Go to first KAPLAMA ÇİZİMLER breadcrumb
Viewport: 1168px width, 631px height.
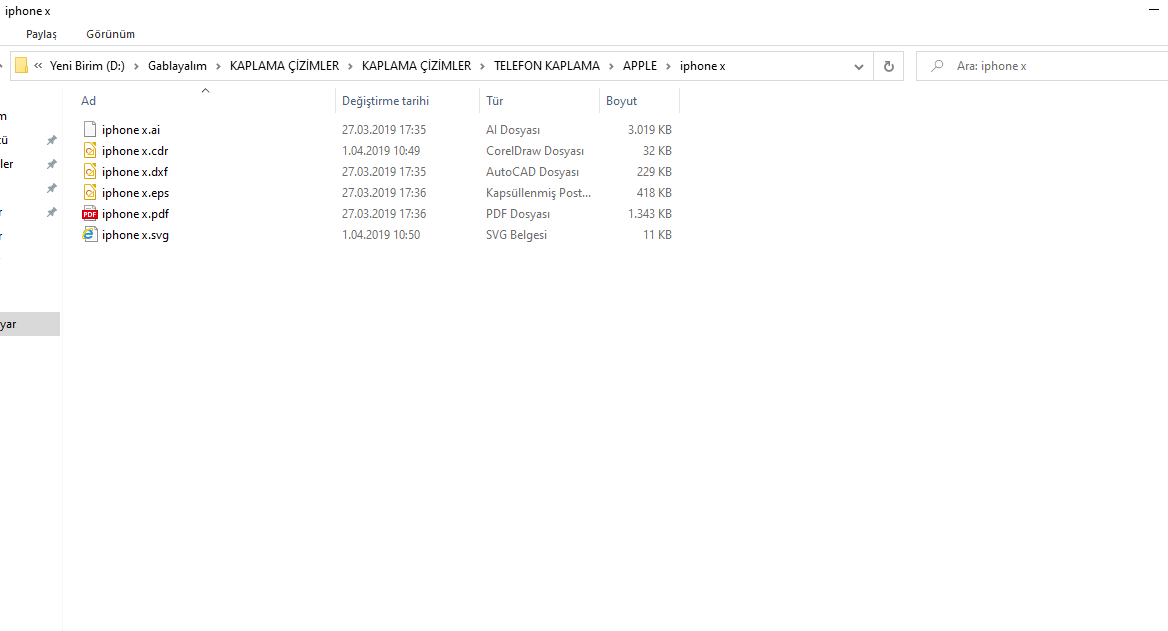(285, 66)
